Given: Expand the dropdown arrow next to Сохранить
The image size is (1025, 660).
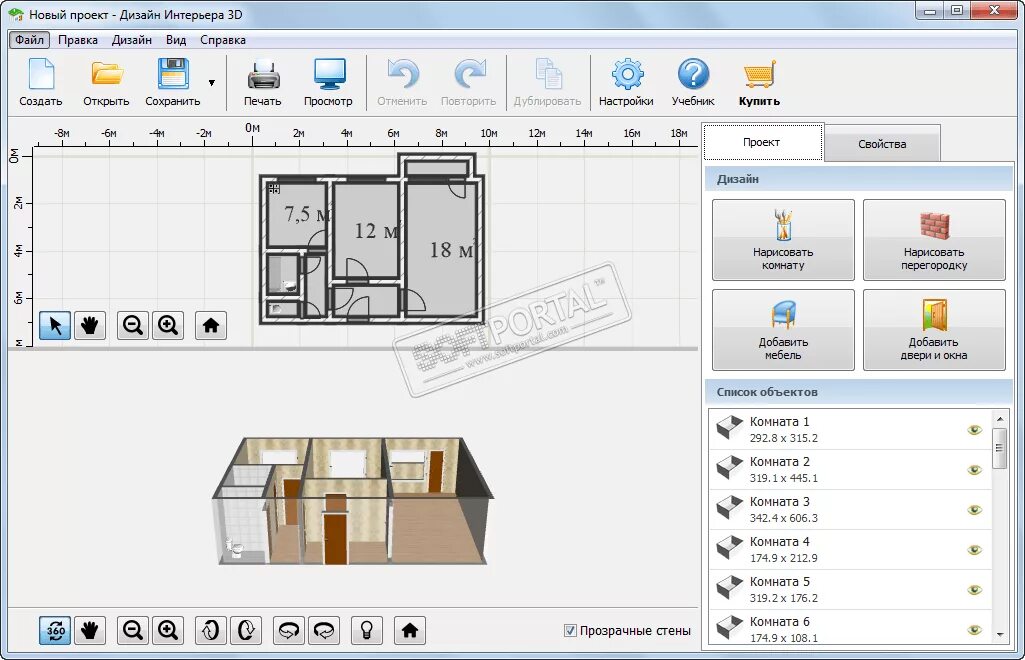Looking at the screenshot, I should click(212, 83).
